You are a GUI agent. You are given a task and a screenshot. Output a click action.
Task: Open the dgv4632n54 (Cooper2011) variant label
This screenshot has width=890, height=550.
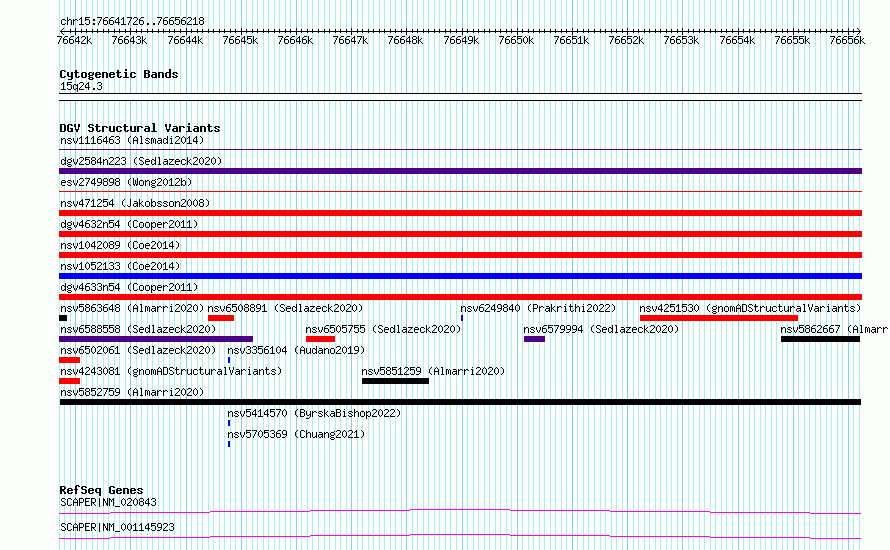pyautogui.click(x=129, y=224)
